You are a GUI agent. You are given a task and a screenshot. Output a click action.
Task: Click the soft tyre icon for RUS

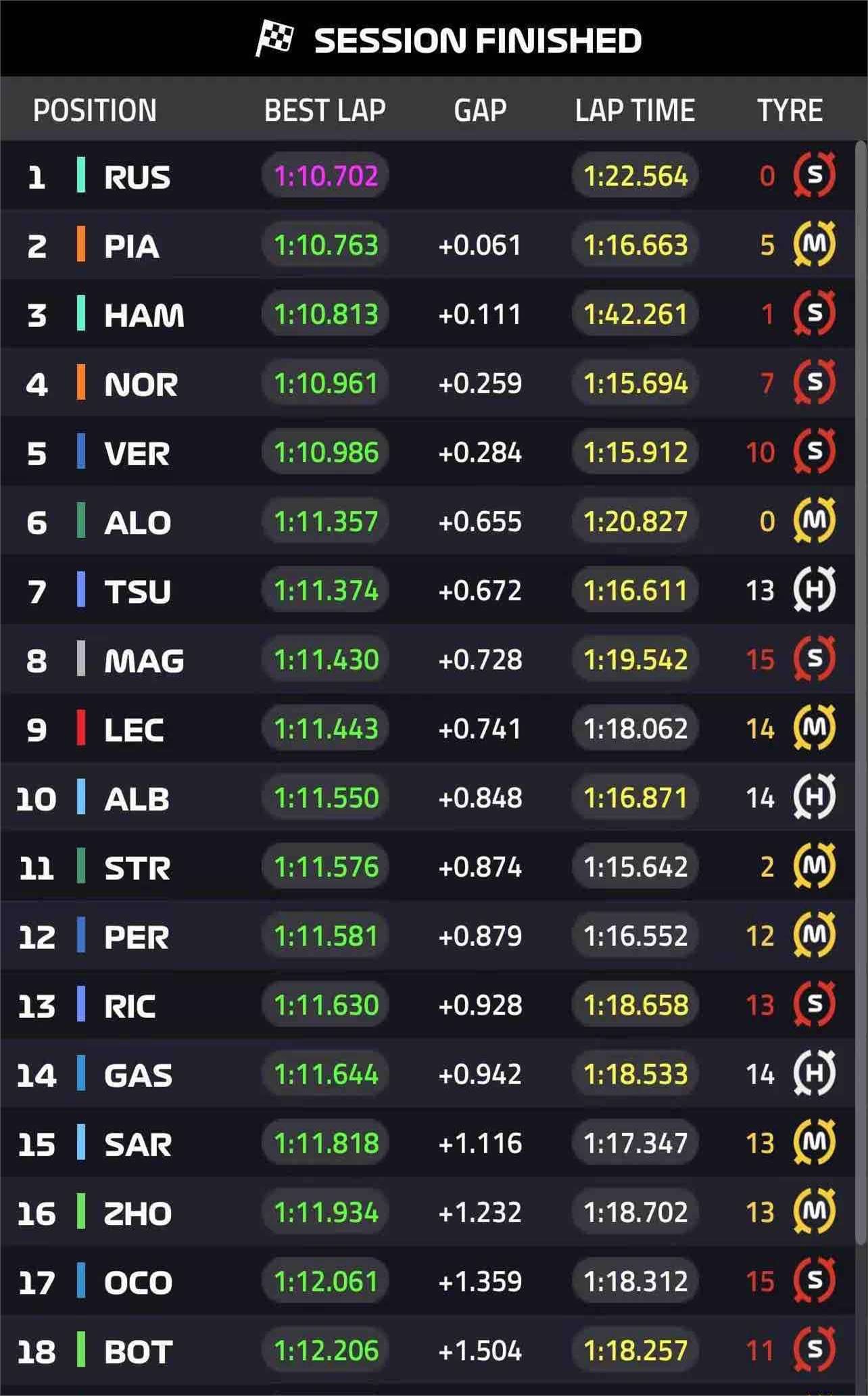tap(814, 176)
